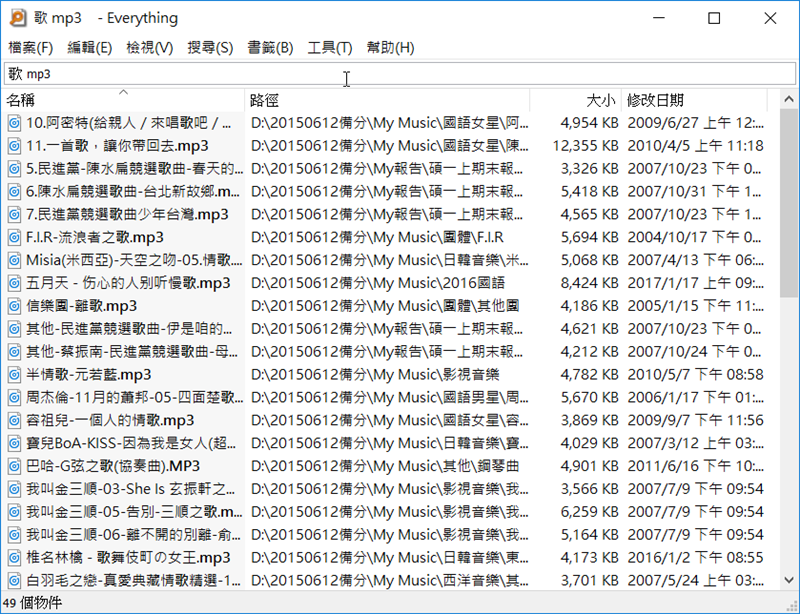Select file name 7.民進黨競選歌曲少年台灣.mp3
Image resolution: width=800 pixels, height=614 pixels.
coord(127,214)
